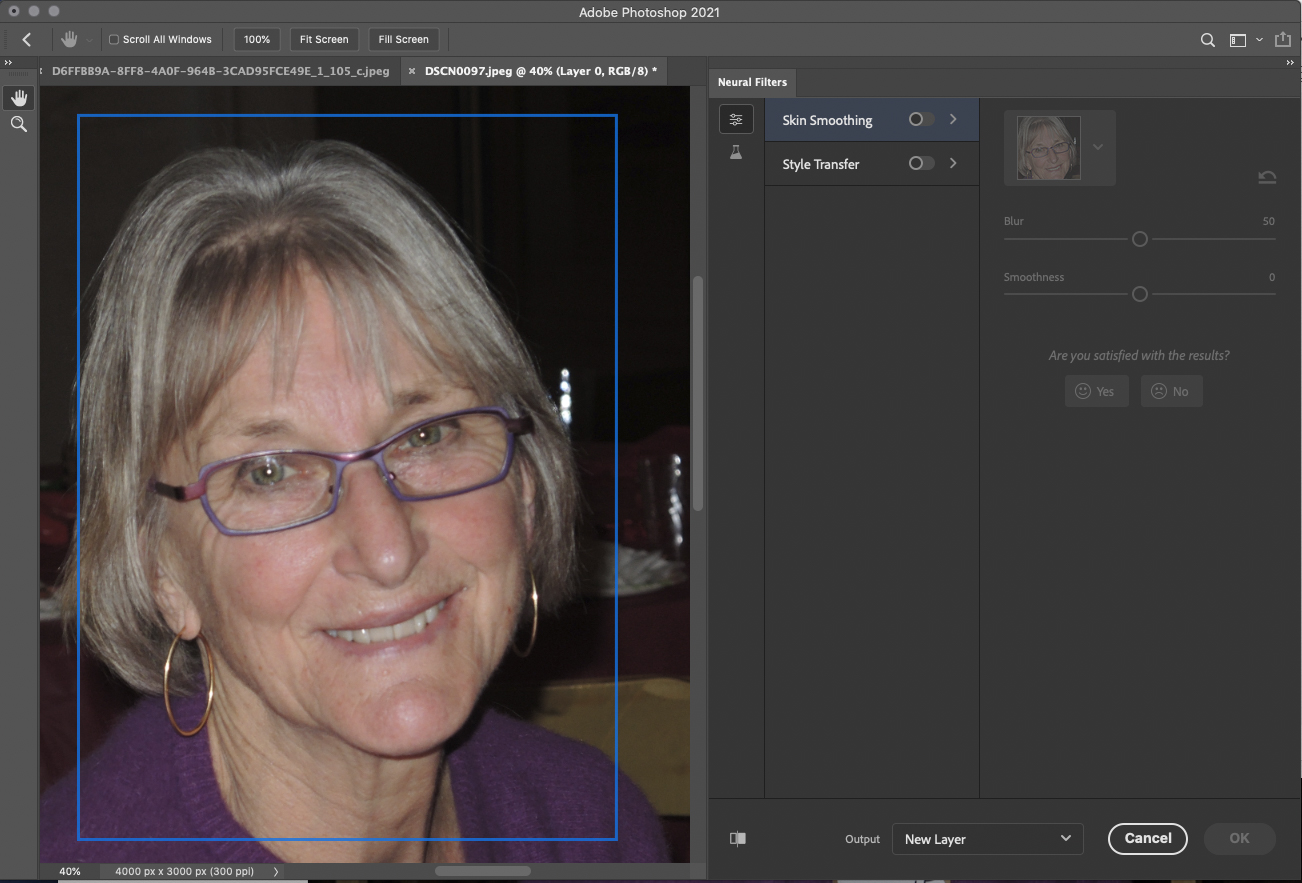
Task: Click the share export icon
Action: 1283,40
